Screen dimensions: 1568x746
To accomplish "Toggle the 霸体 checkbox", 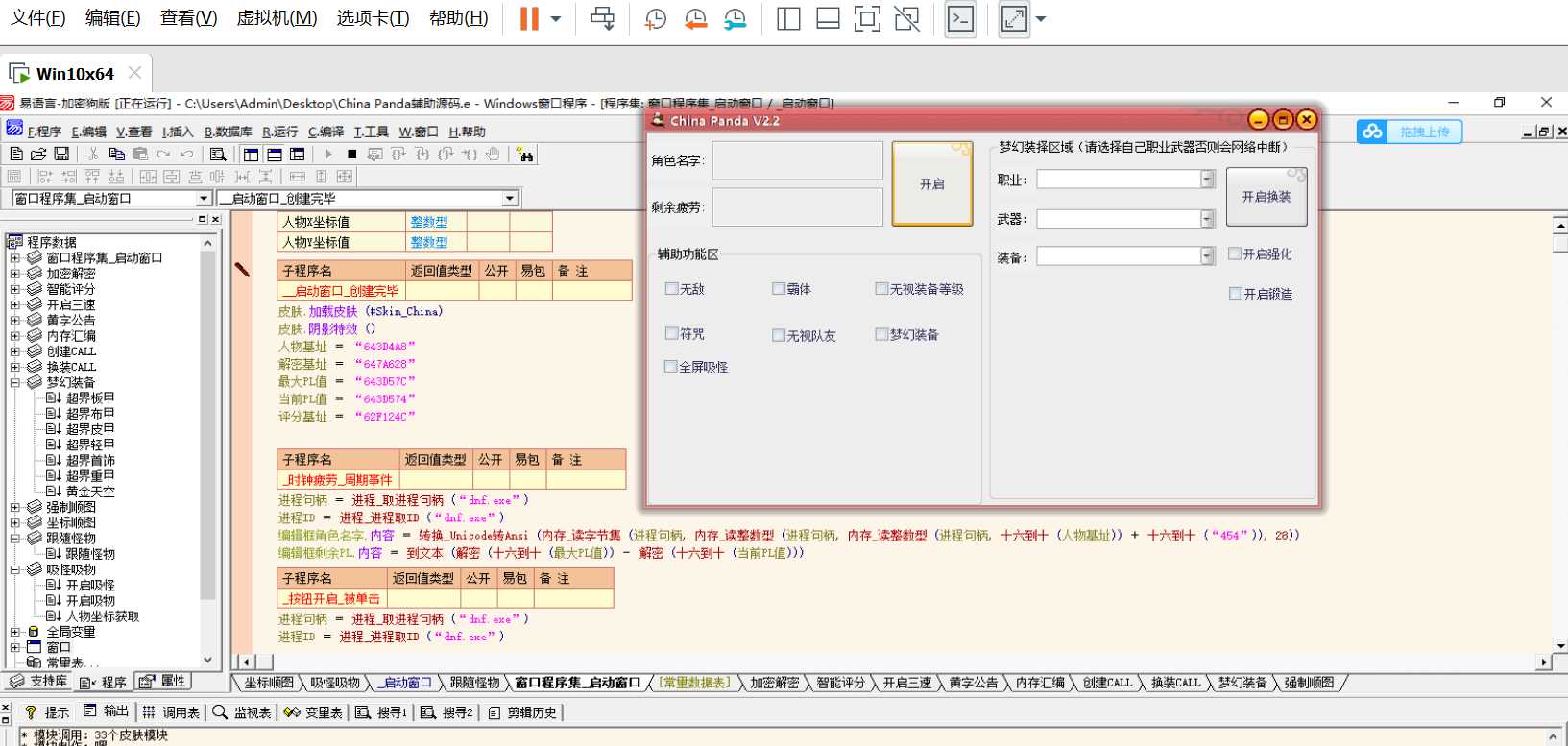I will tap(779, 288).
